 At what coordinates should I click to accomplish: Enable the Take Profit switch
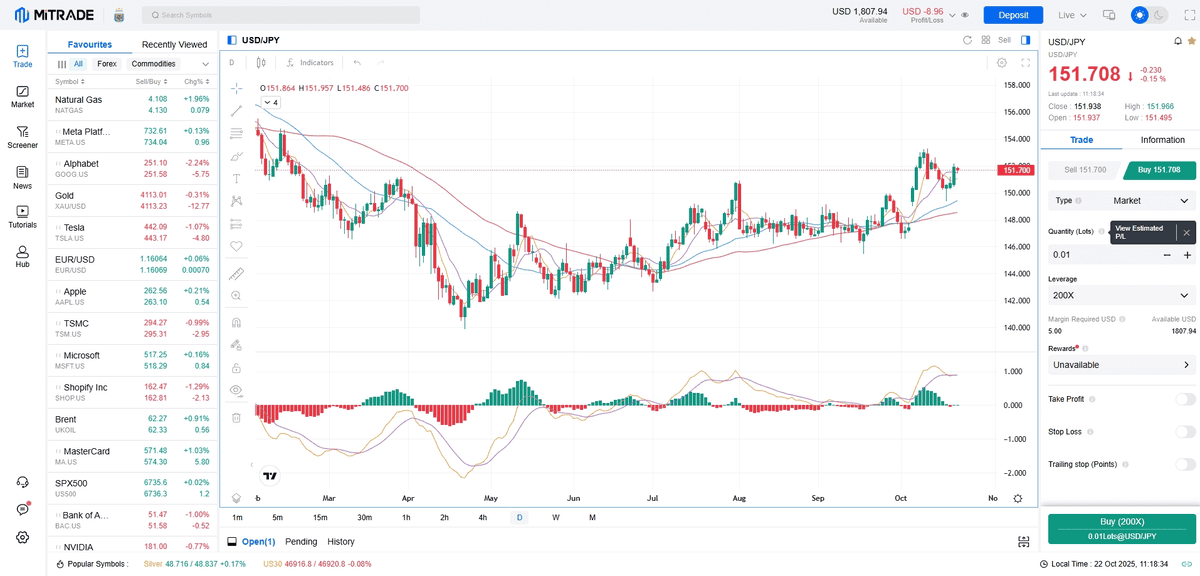click(x=1185, y=399)
